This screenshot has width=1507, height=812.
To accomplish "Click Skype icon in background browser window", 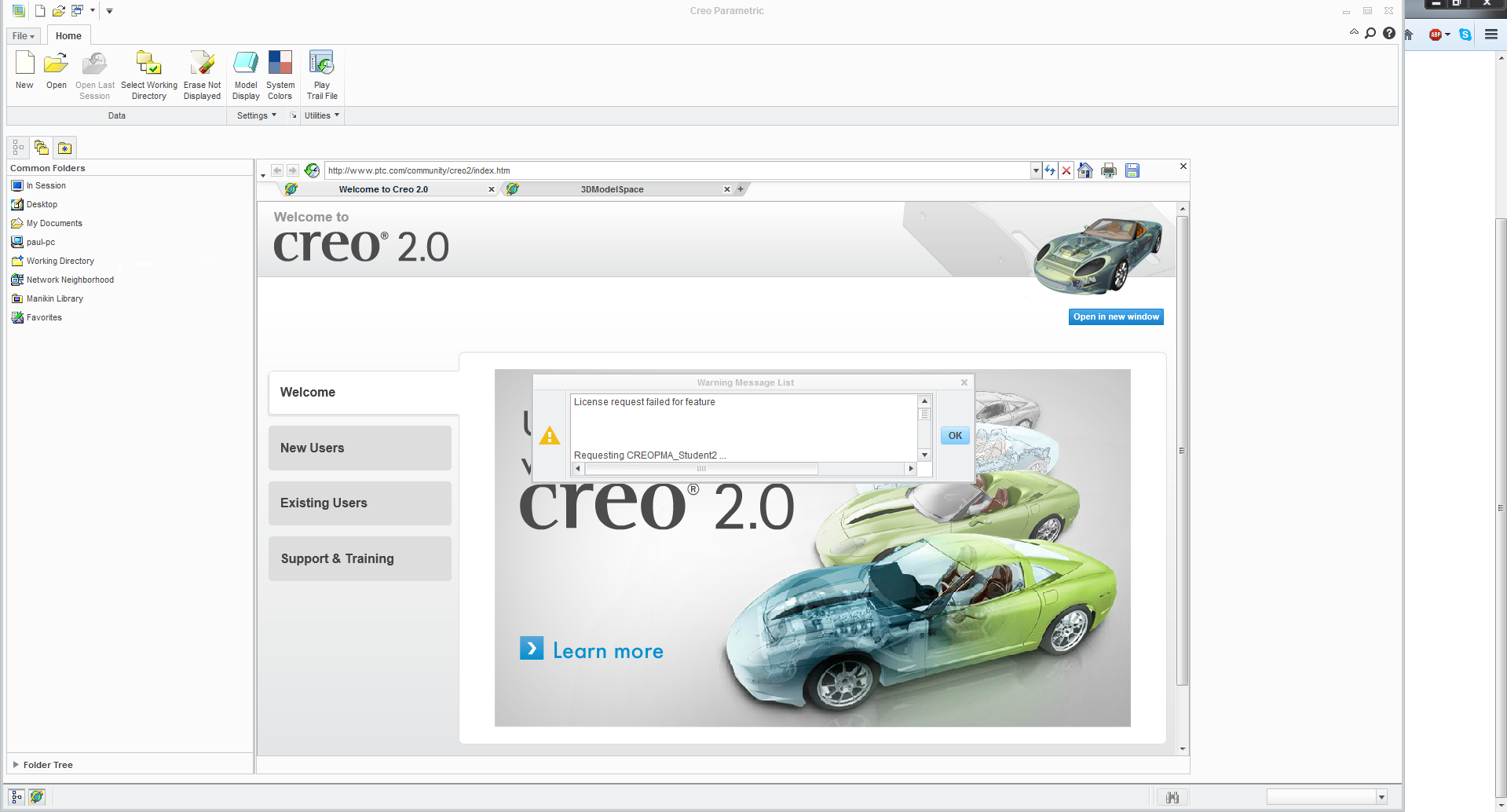I will coord(1465,35).
